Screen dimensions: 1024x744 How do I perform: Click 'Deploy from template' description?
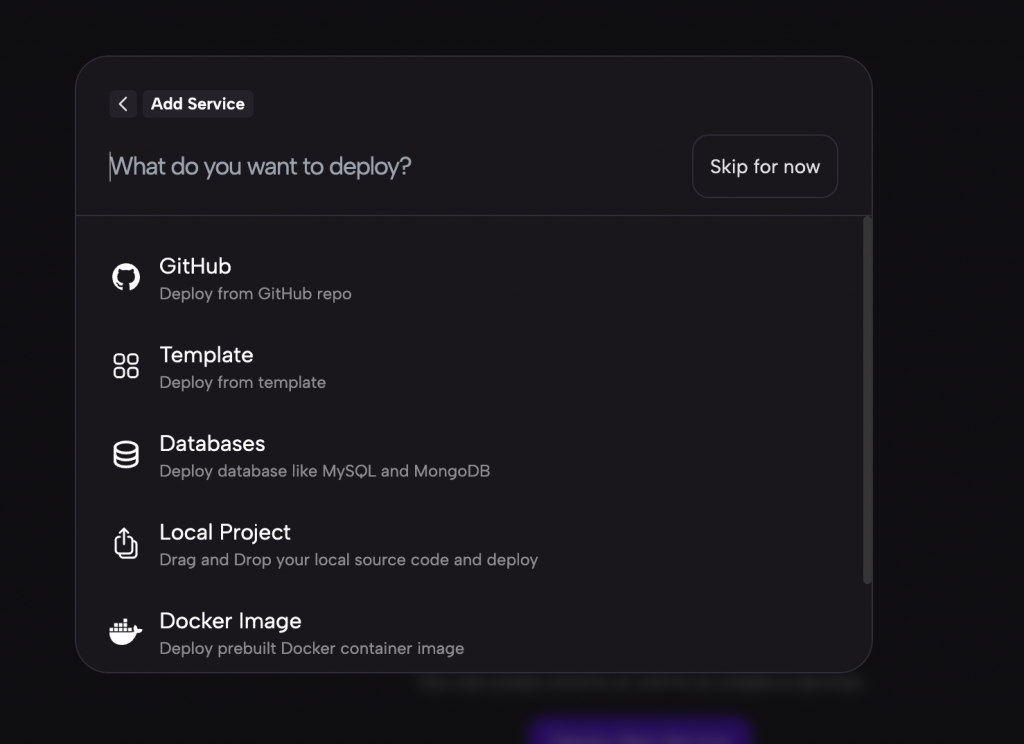(x=242, y=383)
